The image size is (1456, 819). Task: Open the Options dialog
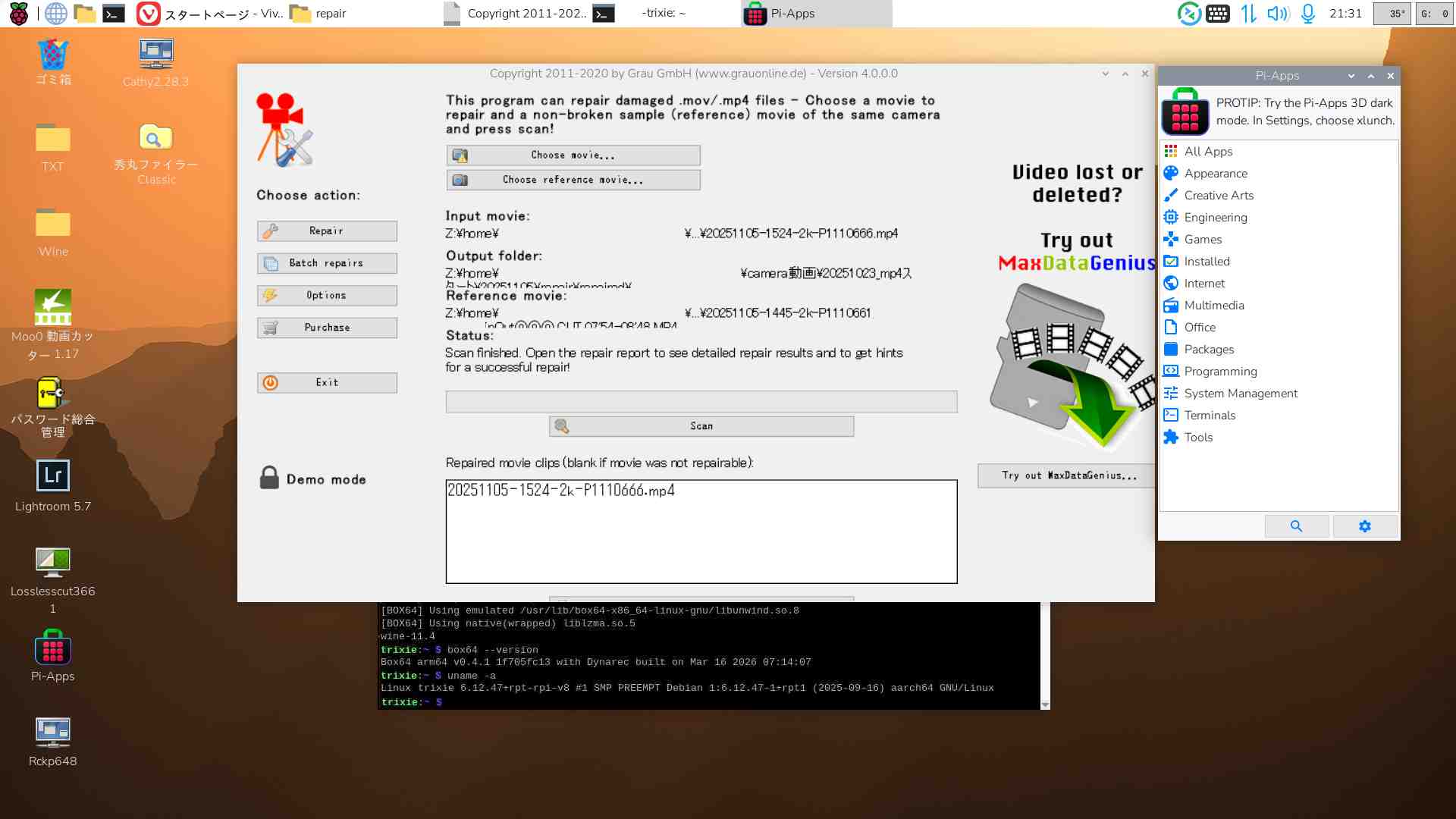(x=327, y=296)
